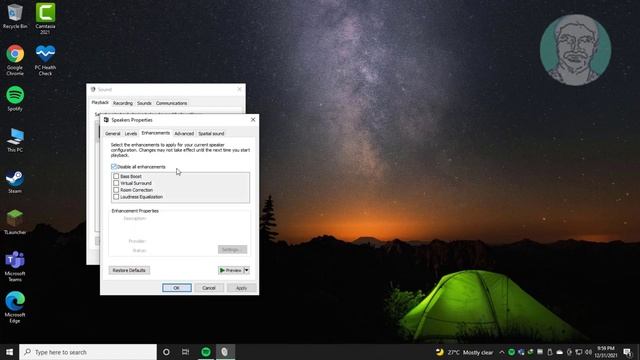Select the Enhancements tab
This screenshot has height=360, width=640.
(156, 133)
